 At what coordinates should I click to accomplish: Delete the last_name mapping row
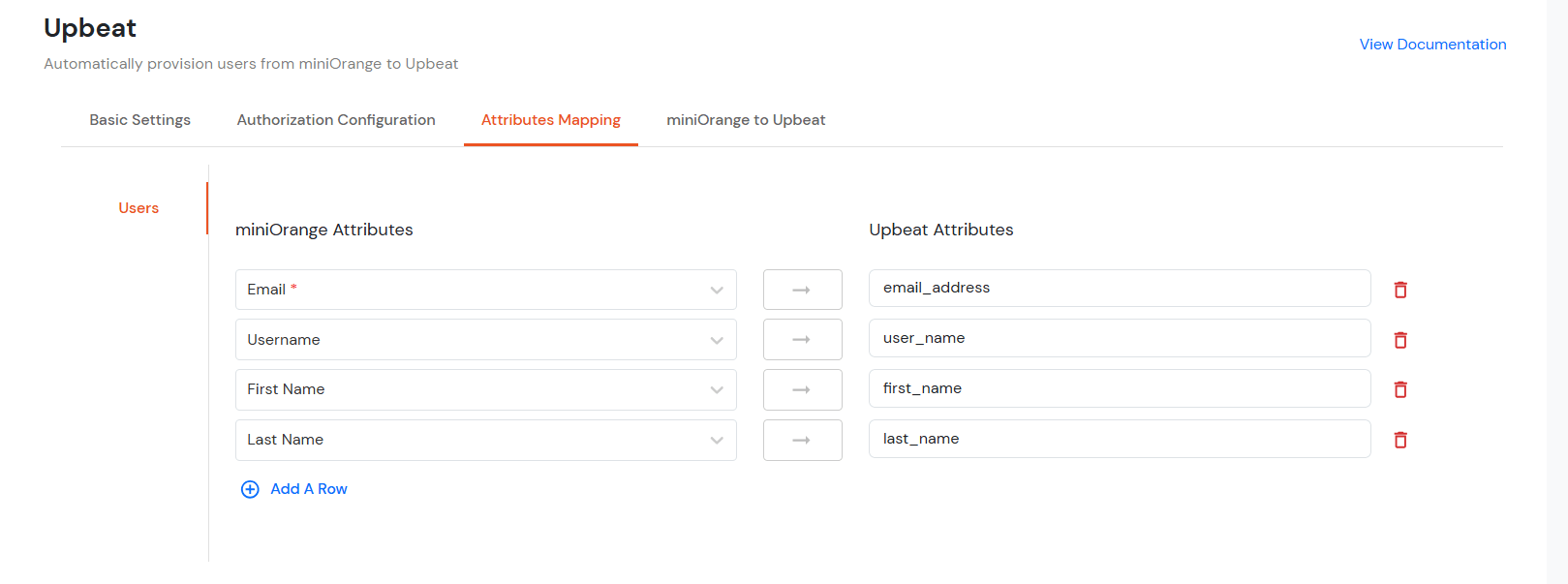[x=1400, y=440]
